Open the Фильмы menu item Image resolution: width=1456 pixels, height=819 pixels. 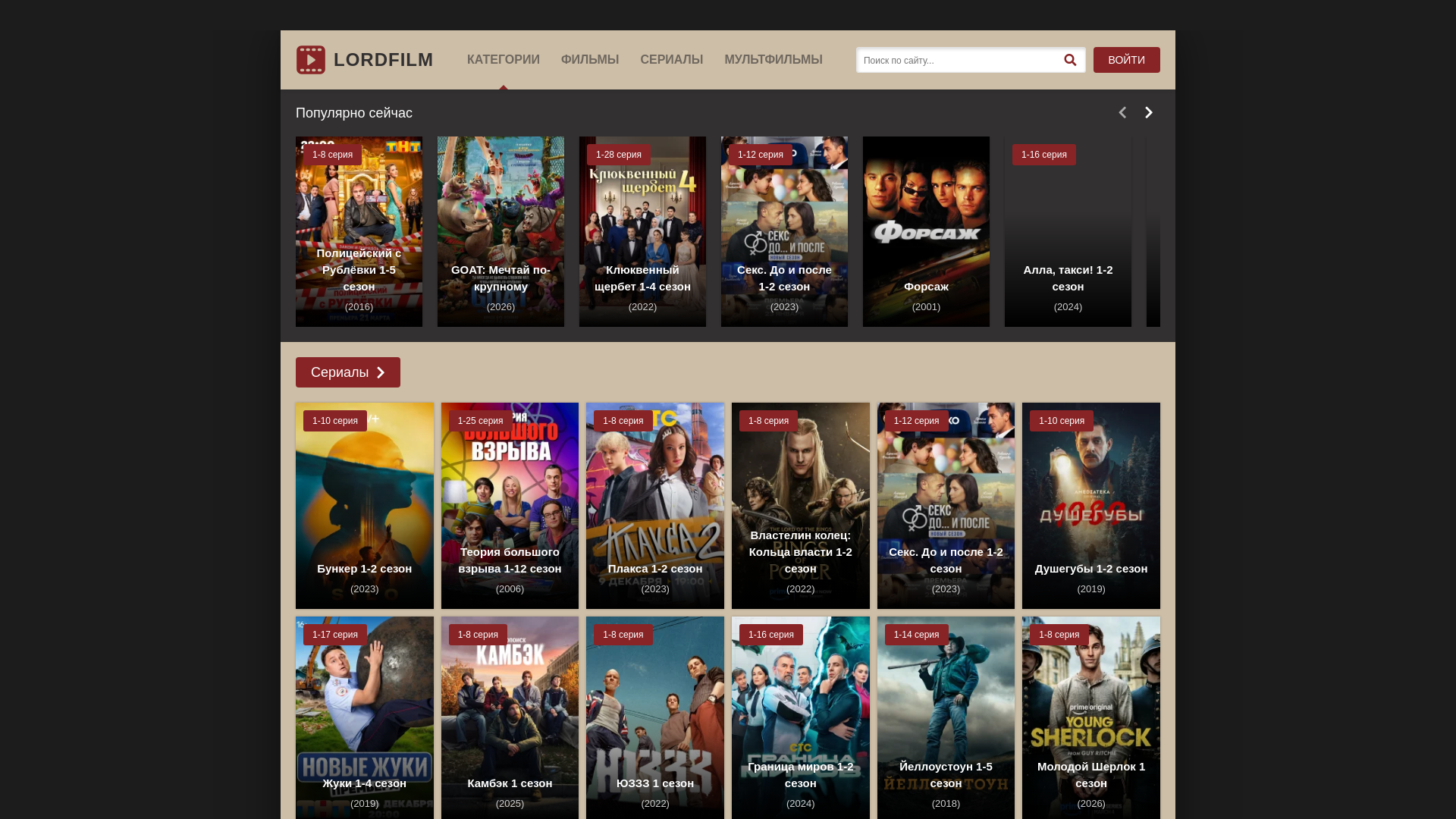click(590, 60)
